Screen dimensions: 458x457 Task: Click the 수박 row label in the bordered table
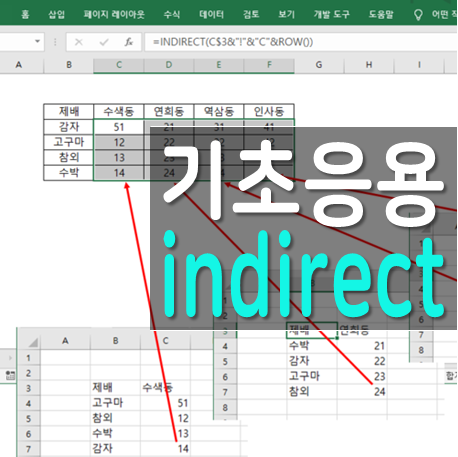pyautogui.click(x=69, y=173)
